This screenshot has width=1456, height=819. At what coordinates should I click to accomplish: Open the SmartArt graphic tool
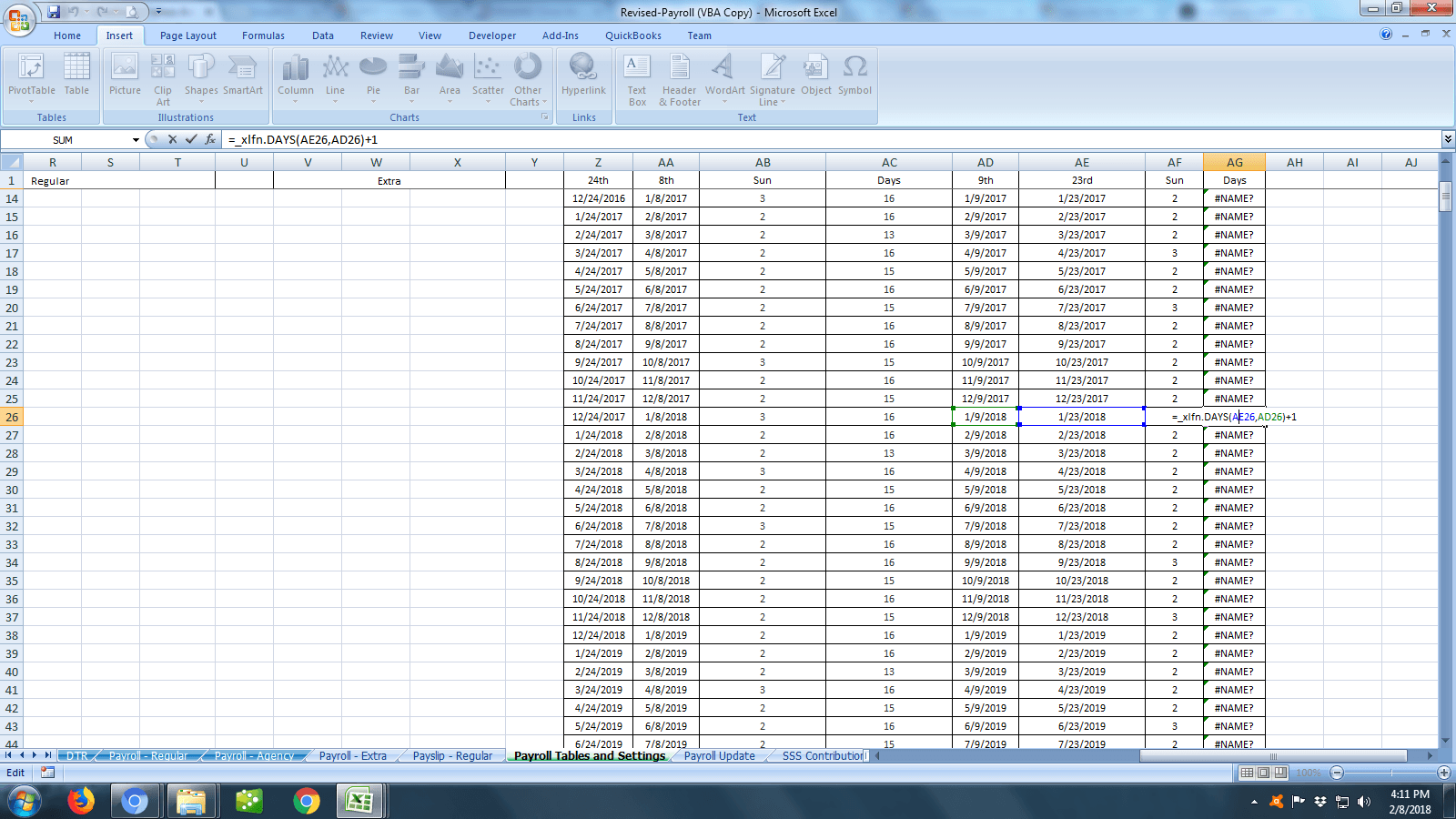tap(242, 75)
